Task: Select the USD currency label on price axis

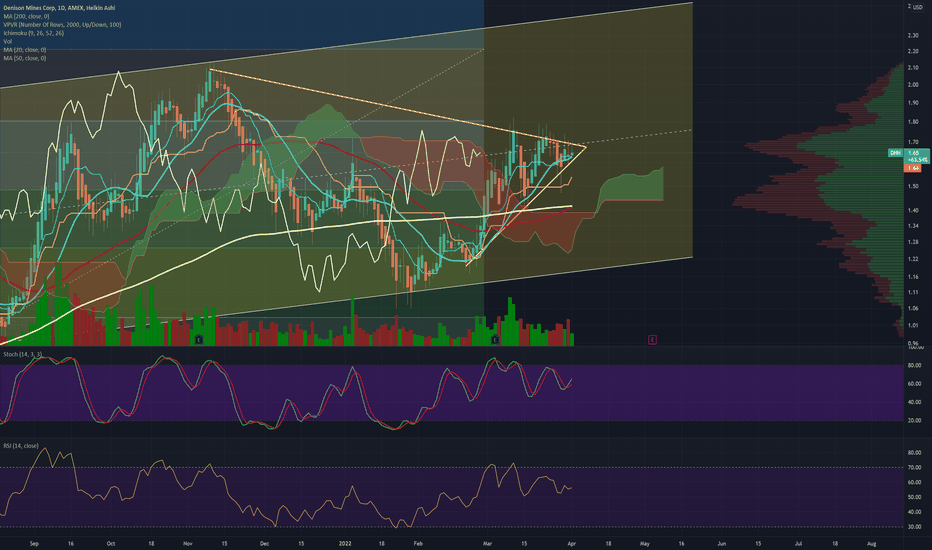Action: 918,7
